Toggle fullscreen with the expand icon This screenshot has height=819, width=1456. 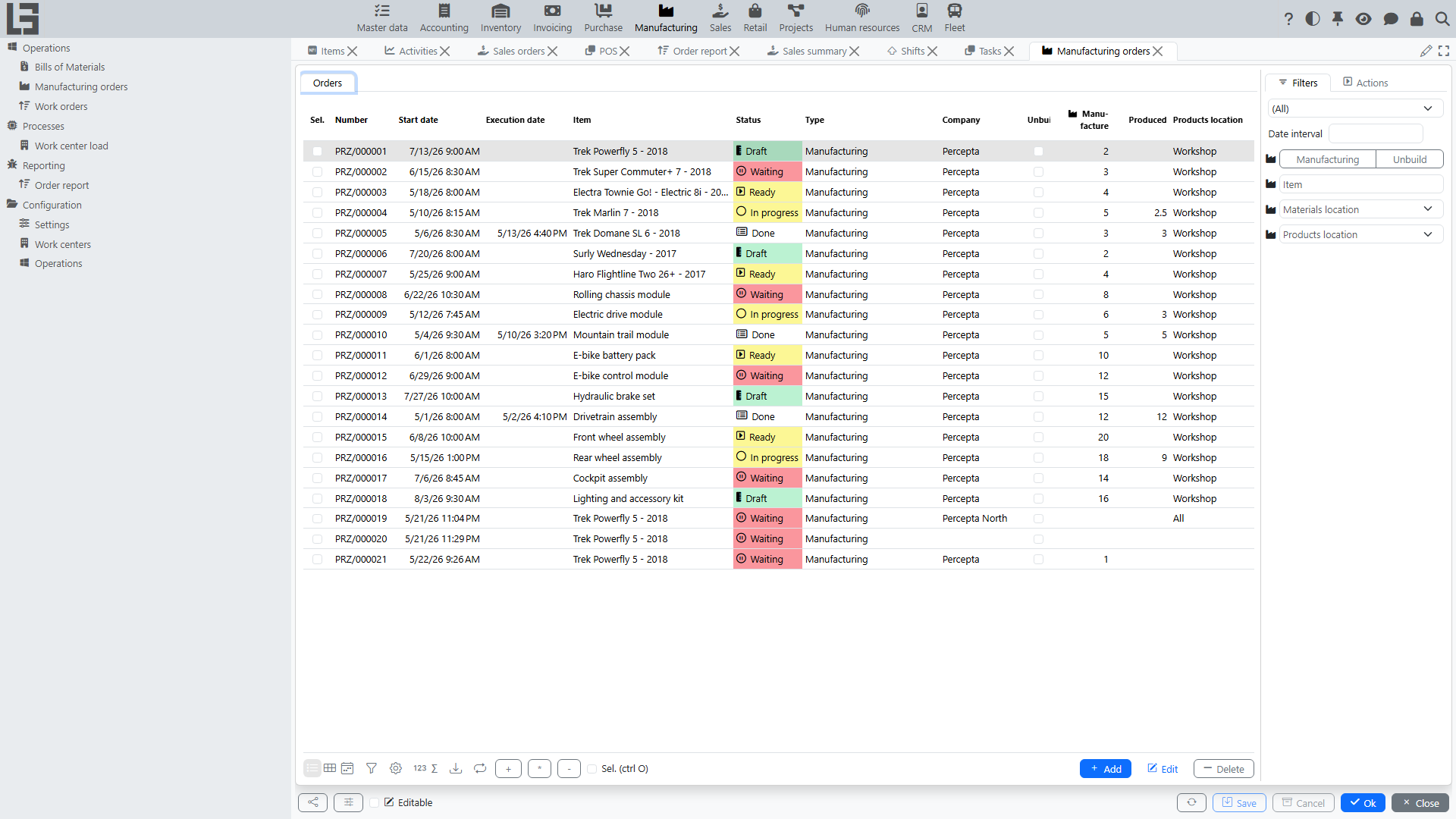coord(1444,51)
